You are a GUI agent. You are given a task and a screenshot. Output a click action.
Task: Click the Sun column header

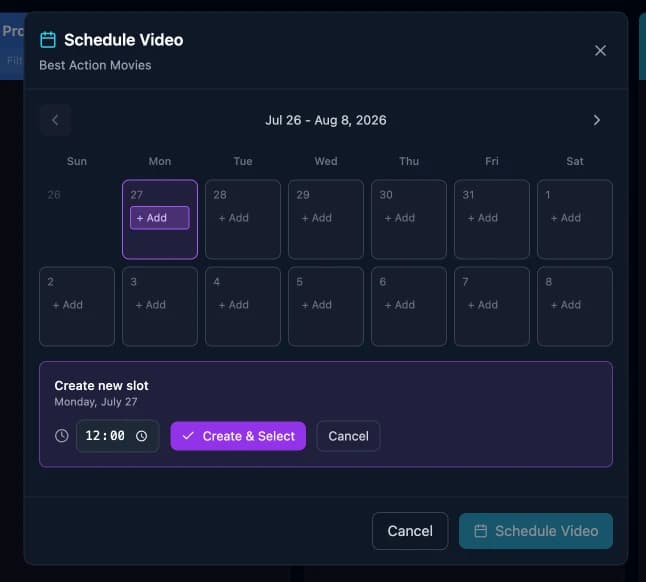pyautogui.click(x=77, y=161)
